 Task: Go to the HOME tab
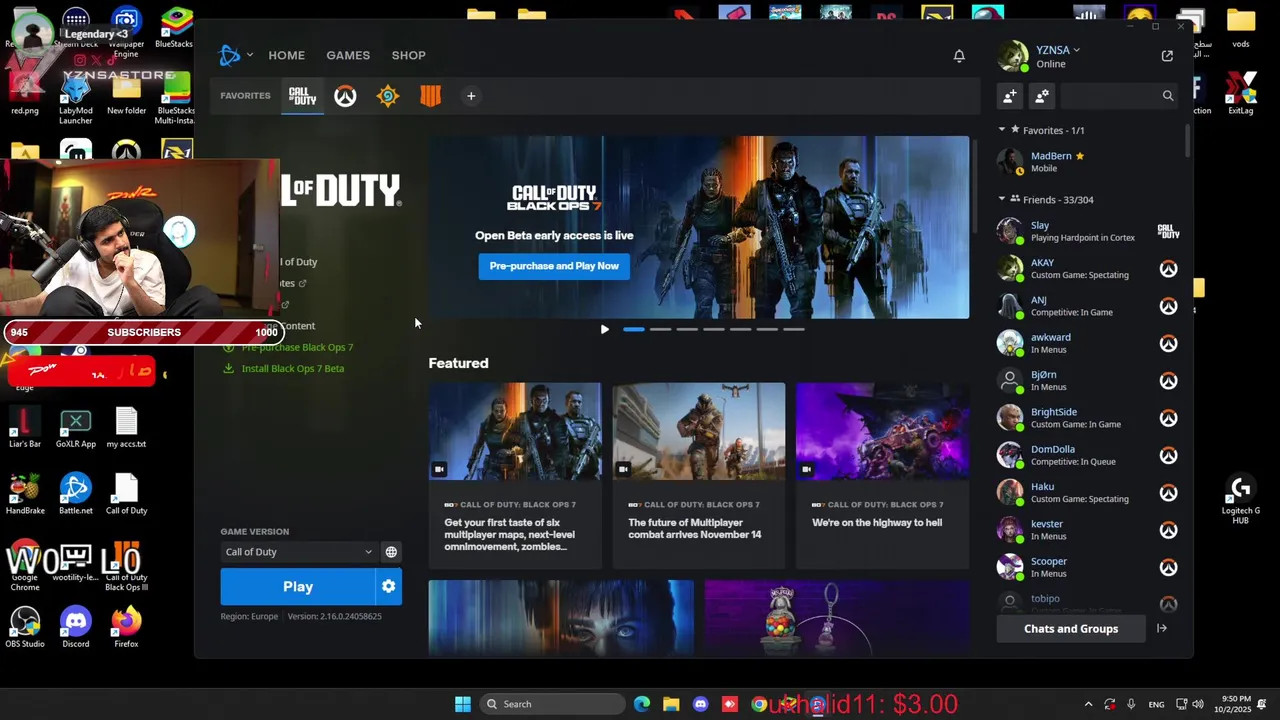tap(286, 55)
